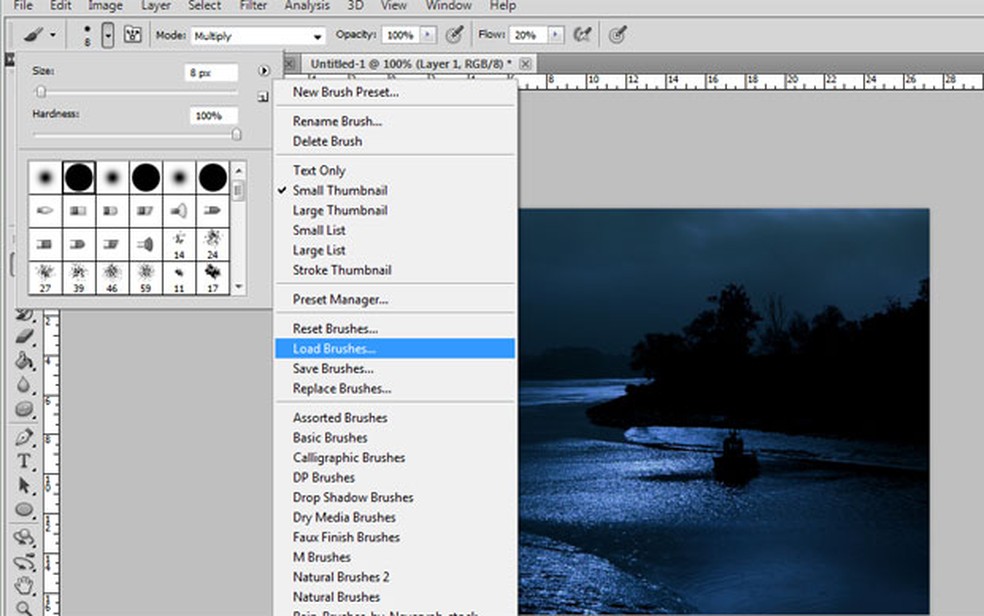Select the Type tool

point(26,461)
